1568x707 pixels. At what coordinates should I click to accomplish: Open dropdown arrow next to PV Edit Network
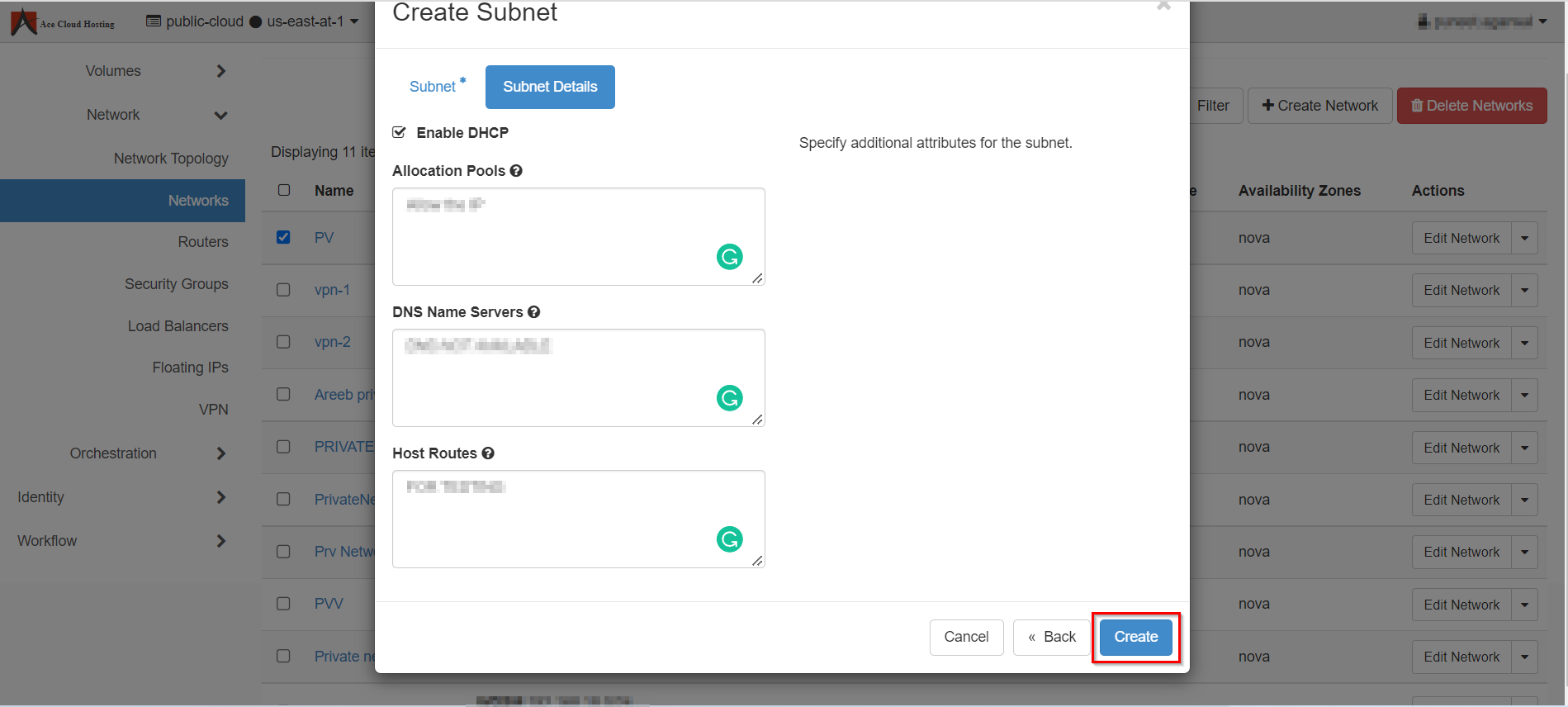tap(1524, 239)
